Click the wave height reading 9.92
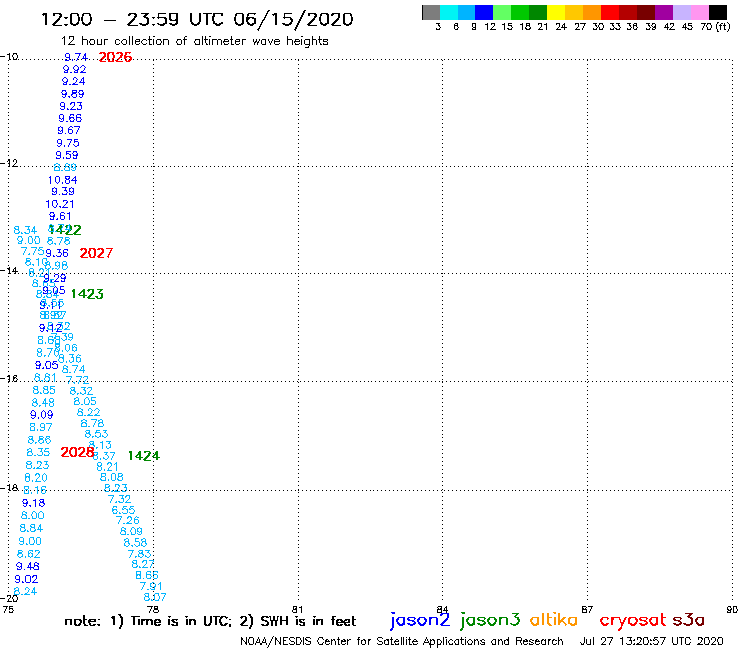Viewport: 740px width, 650px height. (75, 69)
